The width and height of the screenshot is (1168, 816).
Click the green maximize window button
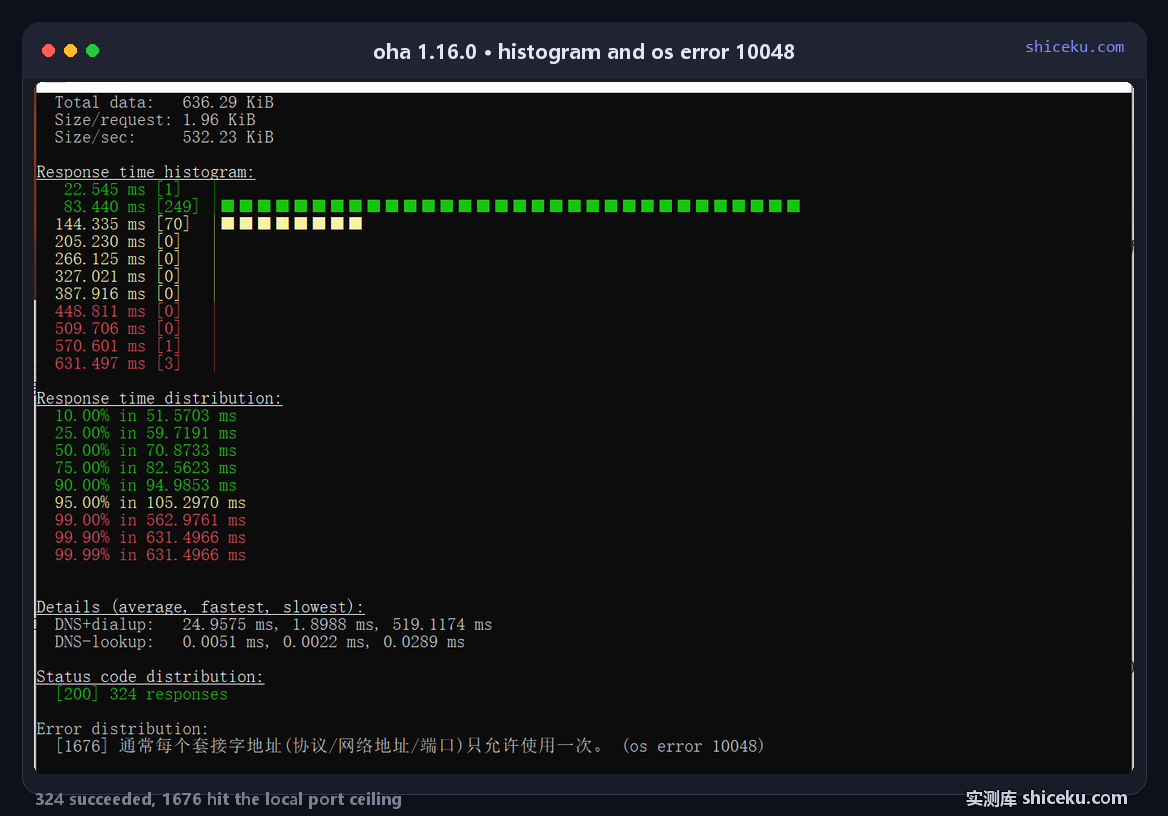coord(92,51)
